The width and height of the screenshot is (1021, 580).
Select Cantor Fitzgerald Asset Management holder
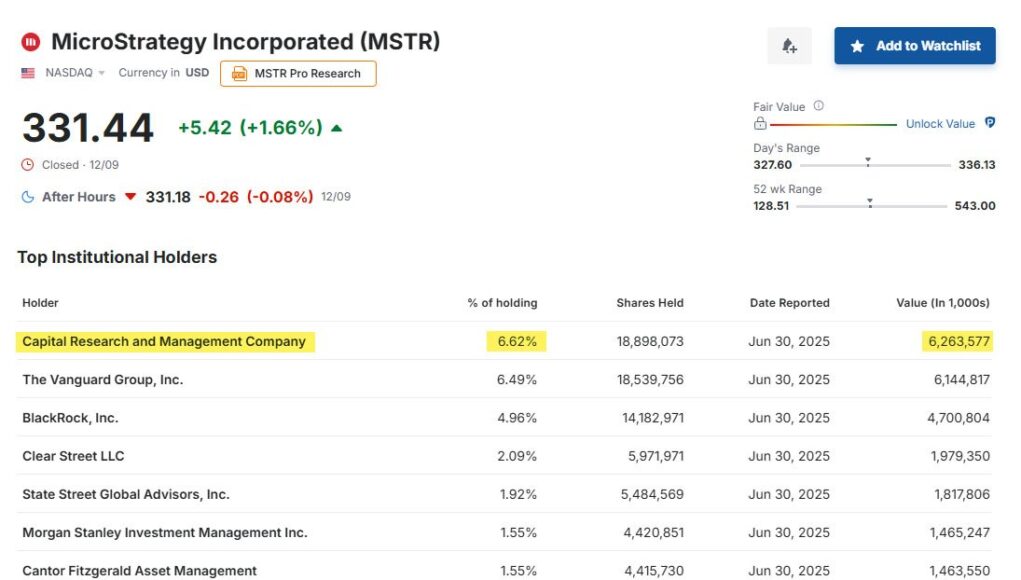coord(139,571)
